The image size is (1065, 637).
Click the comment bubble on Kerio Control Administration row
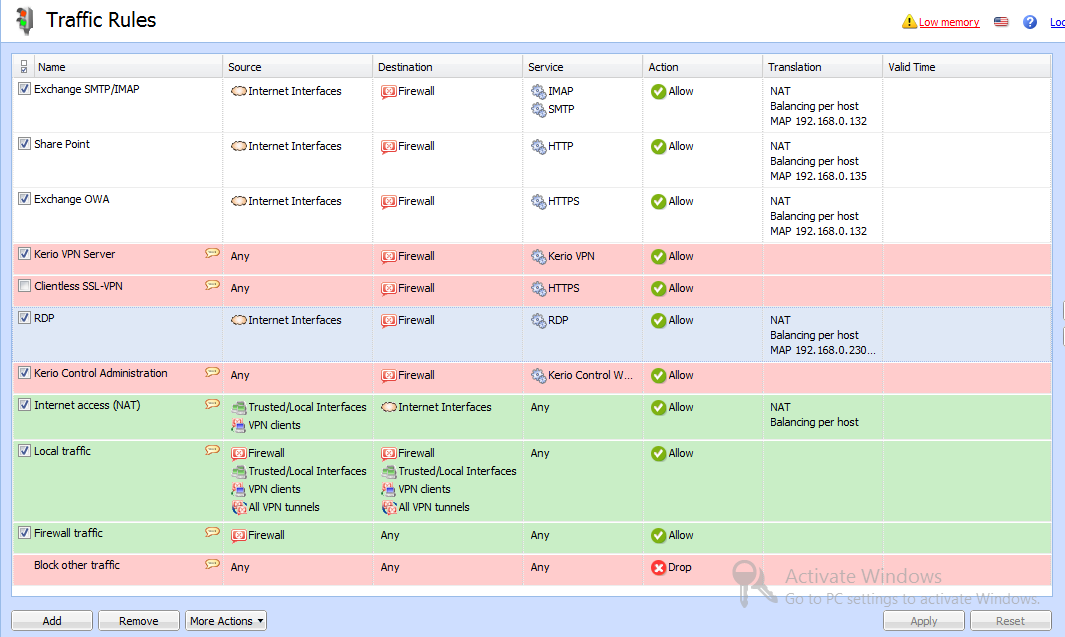(213, 372)
